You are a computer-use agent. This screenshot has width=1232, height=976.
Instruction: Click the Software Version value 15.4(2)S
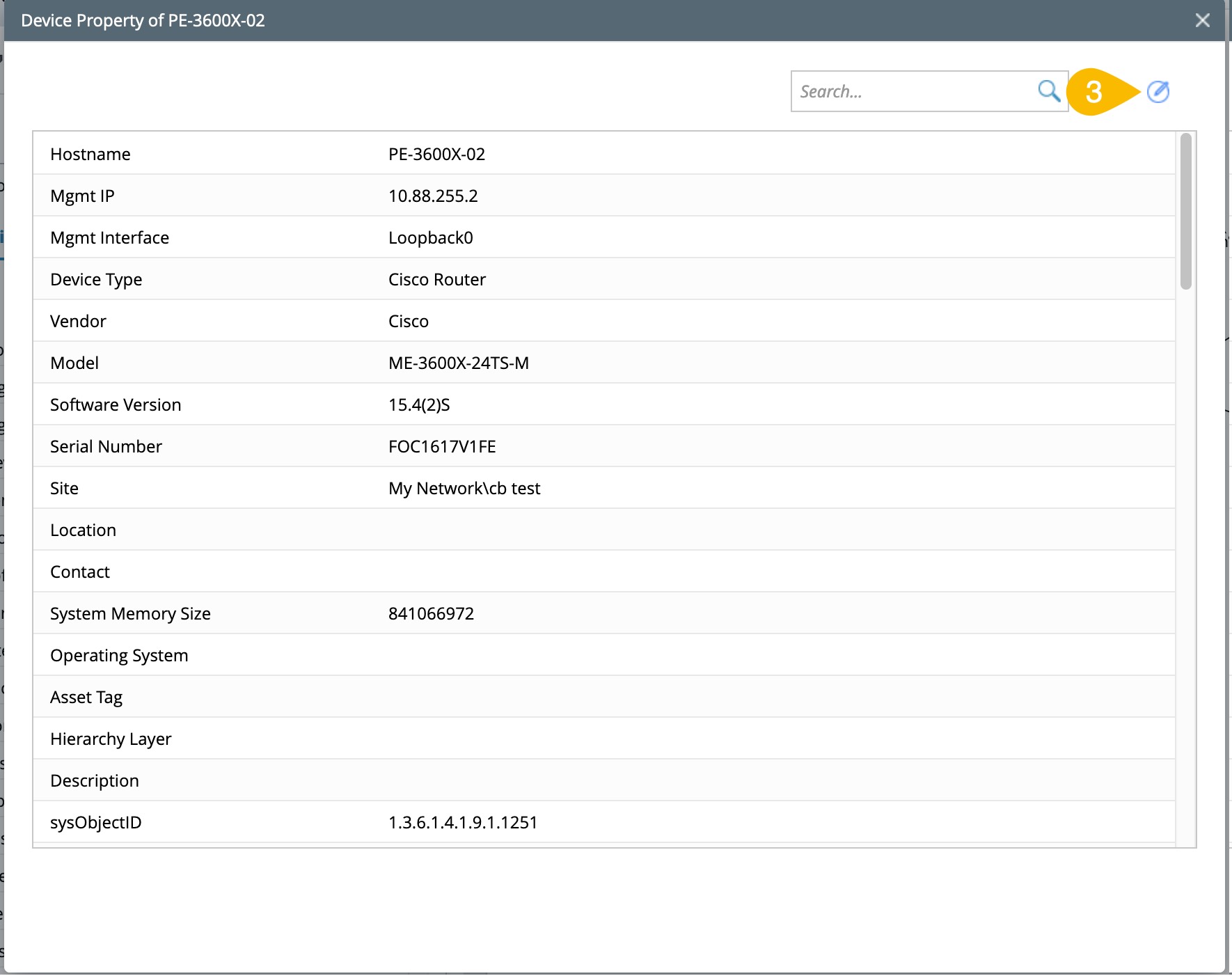pyautogui.click(x=419, y=404)
